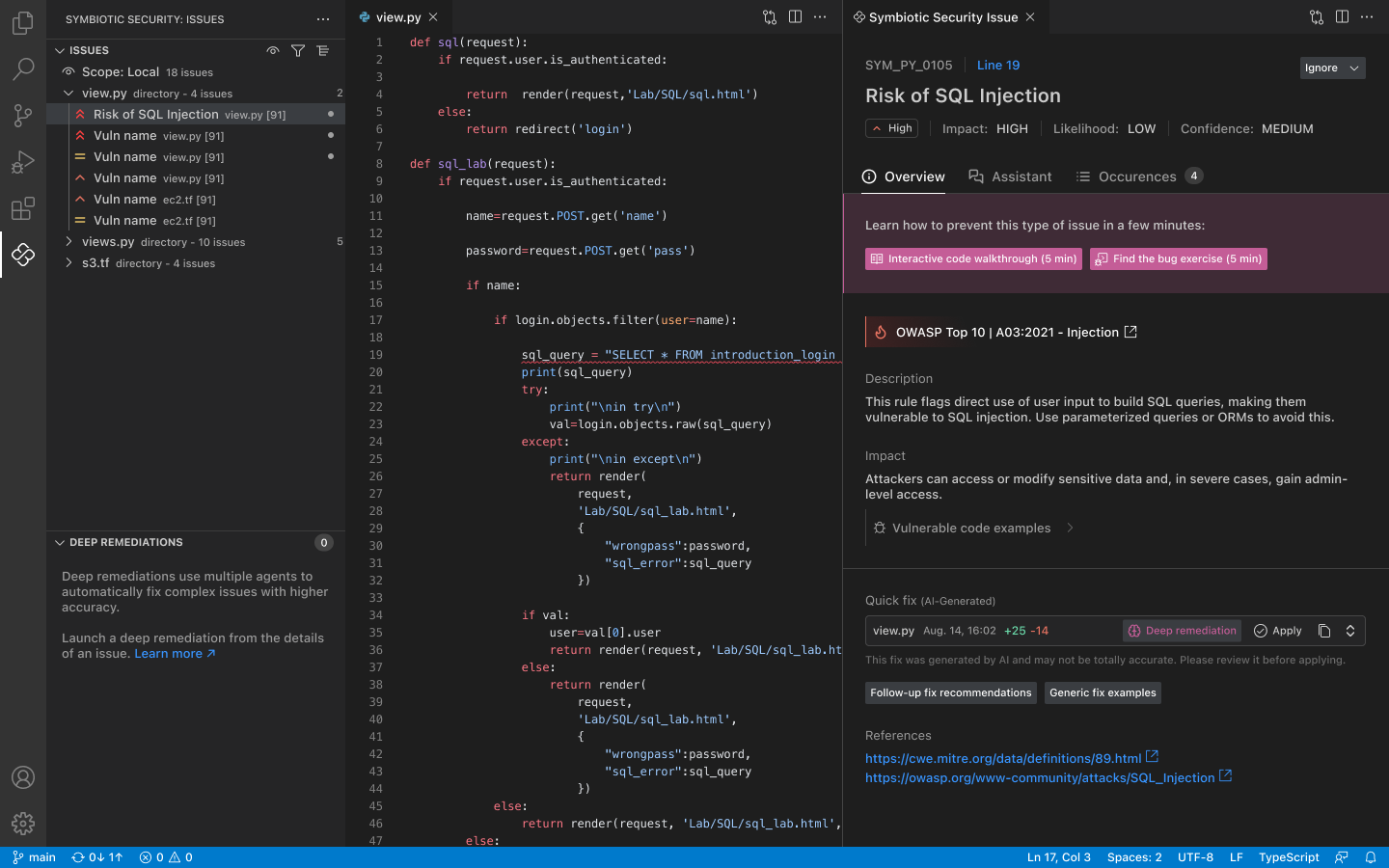Toggle the eye visibility icon in Issues
1389x868 pixels.
pos(273,50)
